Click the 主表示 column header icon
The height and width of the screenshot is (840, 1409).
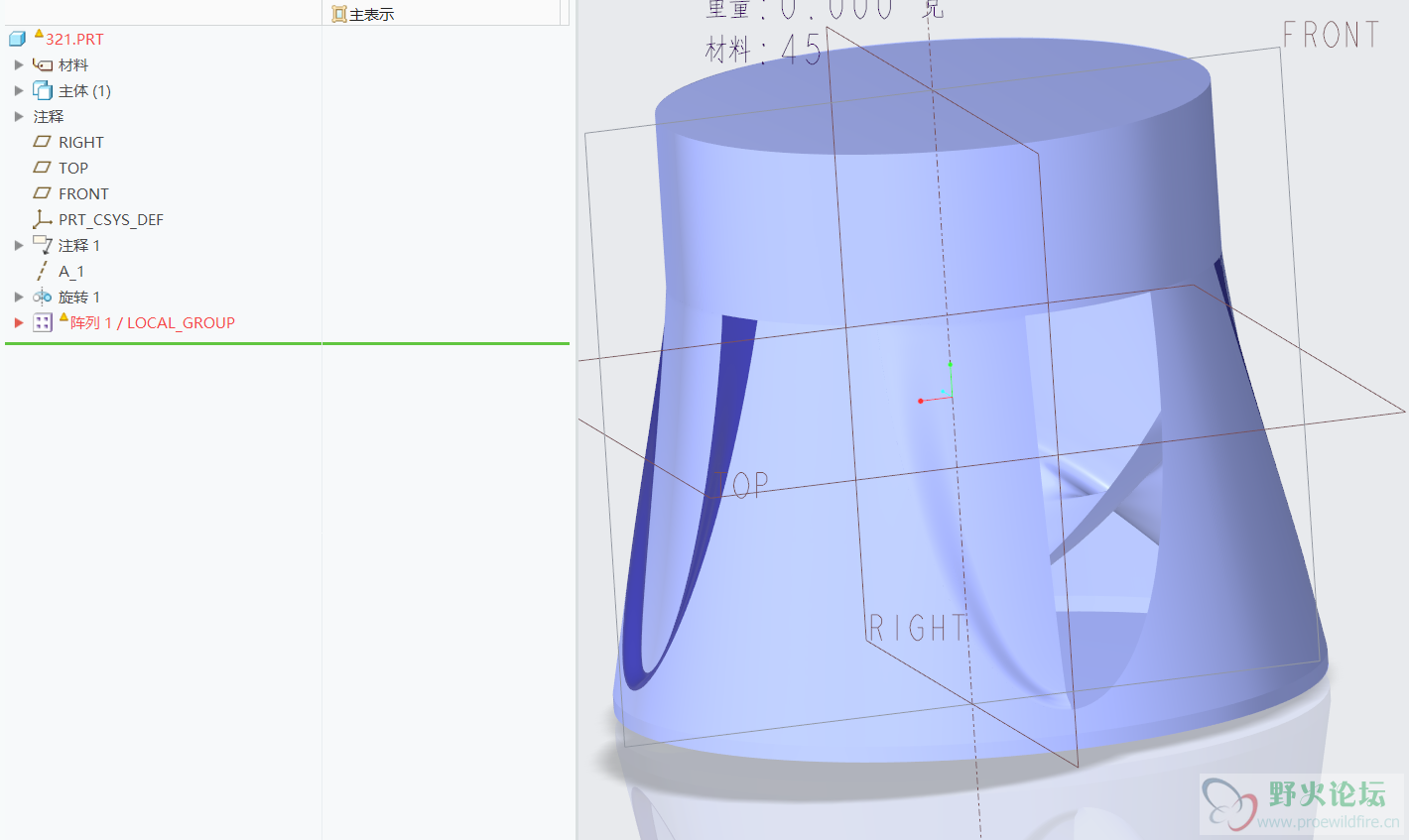point(339,14)
